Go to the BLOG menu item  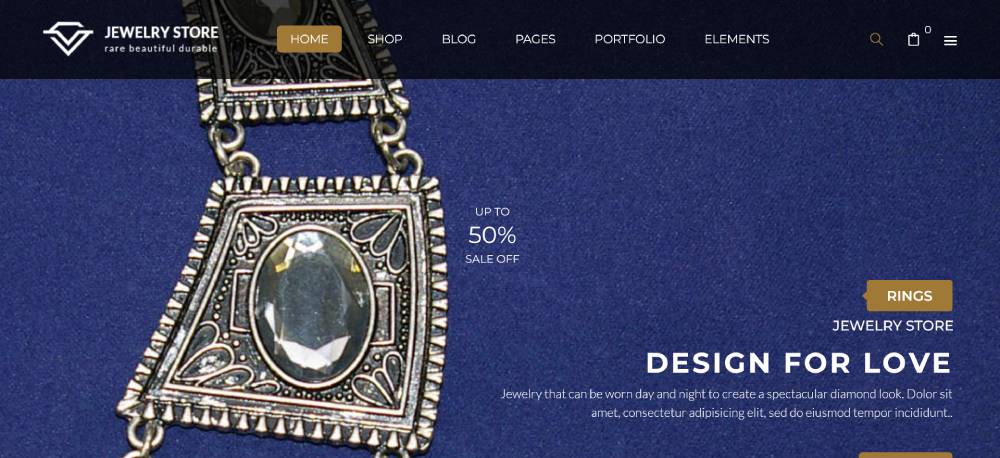click(459, 39)
